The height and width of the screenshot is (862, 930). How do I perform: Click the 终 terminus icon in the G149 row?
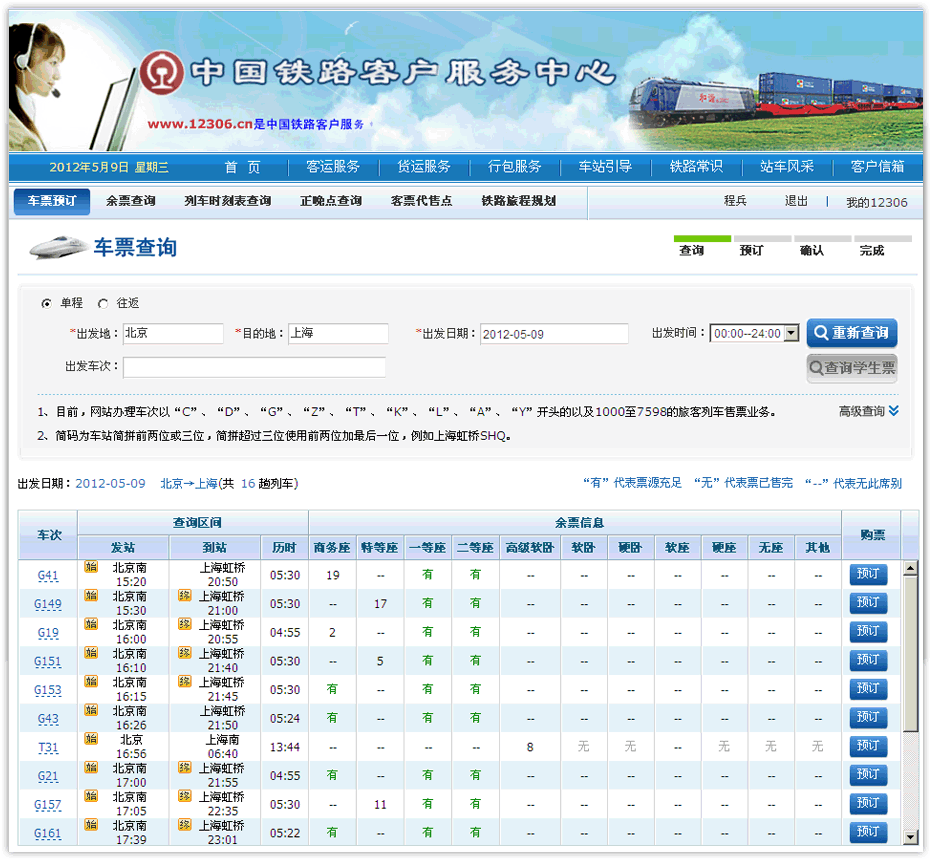click(184, 595)
